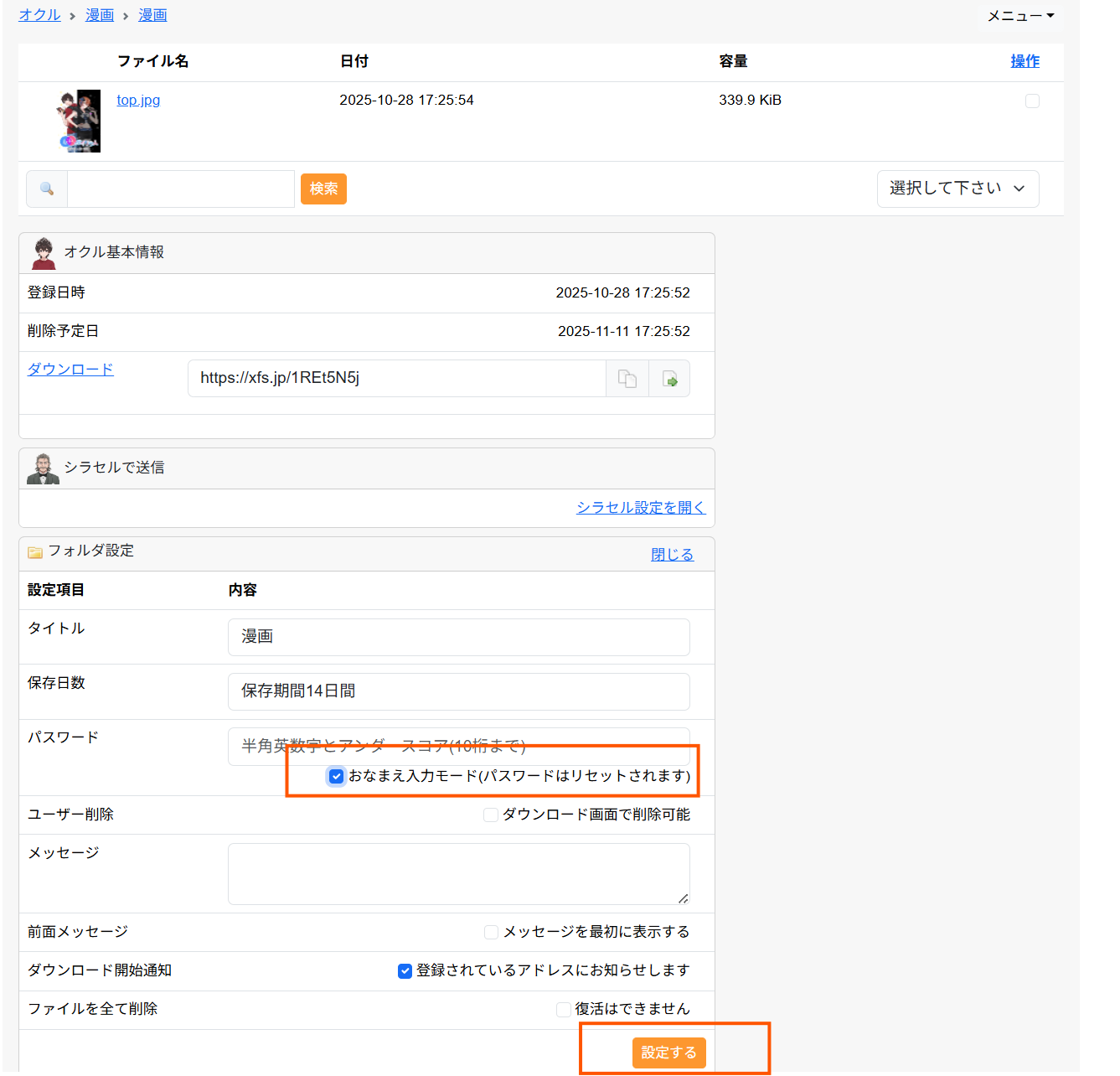
Task: Click the magnifier search icon
Action: coord(47,189)
